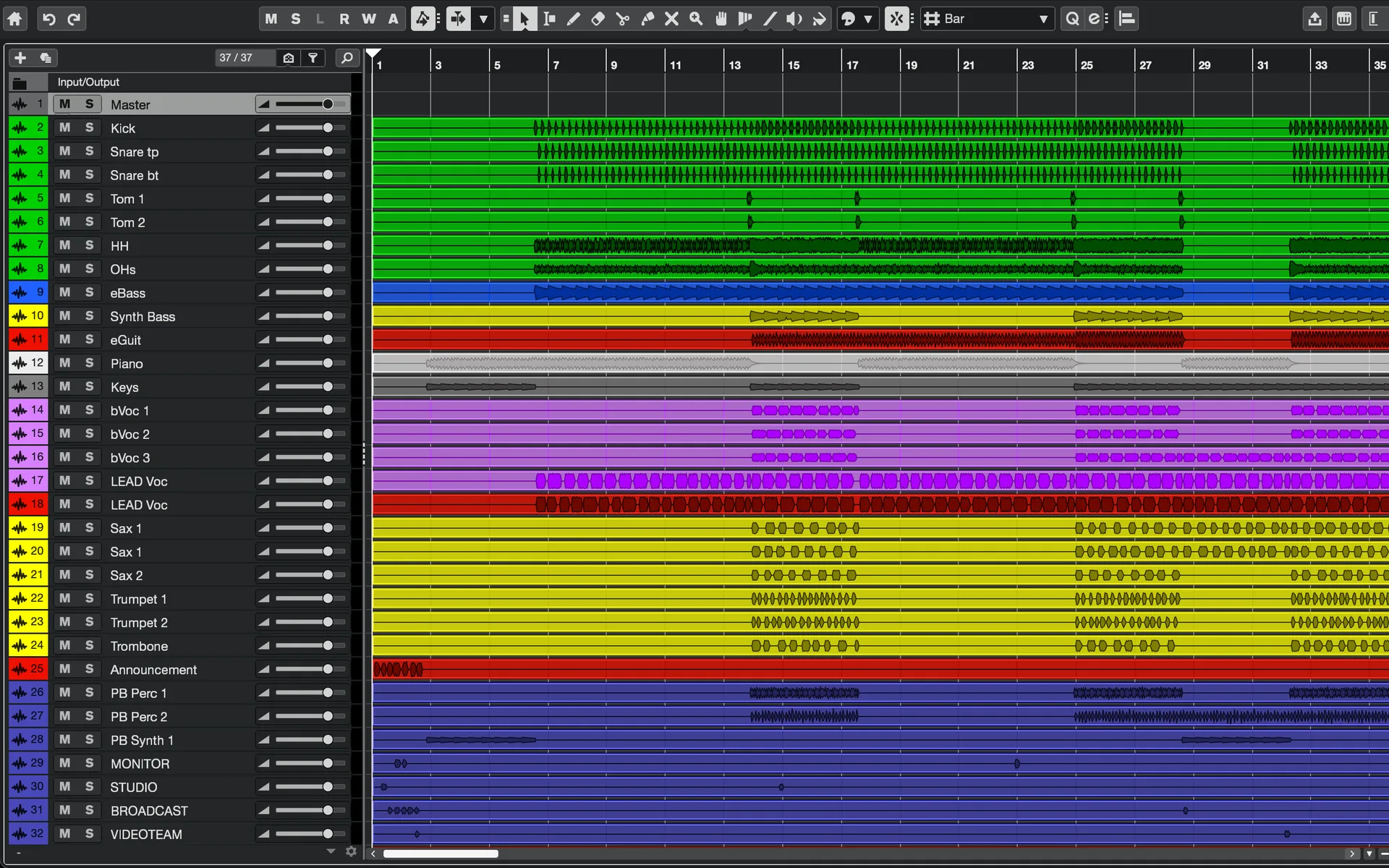Viewport: 1389px width, 868px height.
Task: Open track list settings gear
Action: (x=351, y=851)
